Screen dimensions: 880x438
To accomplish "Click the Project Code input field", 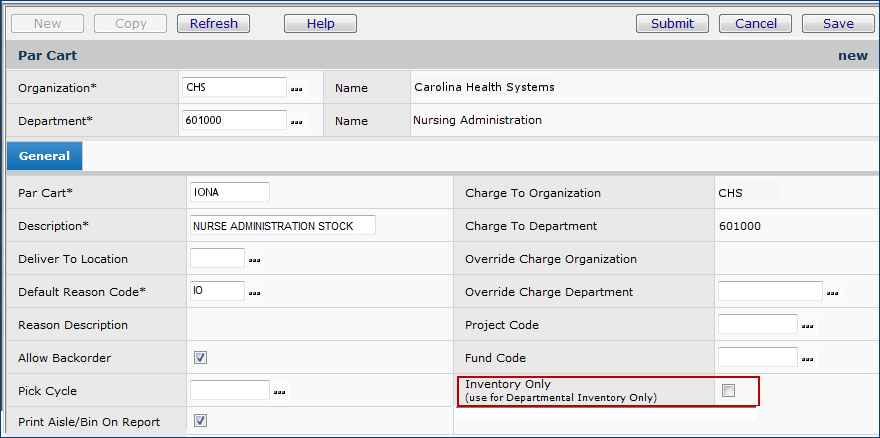I will pyautogui.click(x=757, y=325).
